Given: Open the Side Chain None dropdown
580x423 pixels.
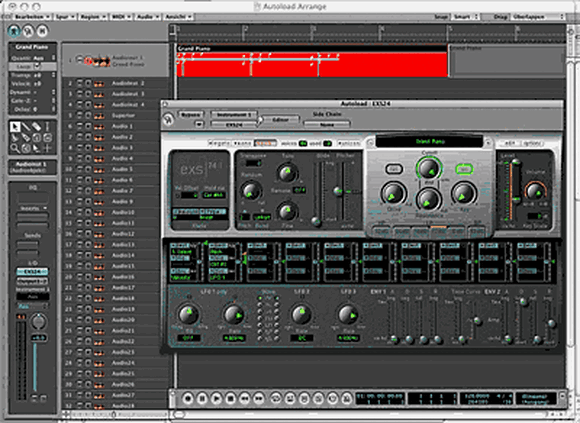Looking at the screenshot, I should click(x=327, y=125).
